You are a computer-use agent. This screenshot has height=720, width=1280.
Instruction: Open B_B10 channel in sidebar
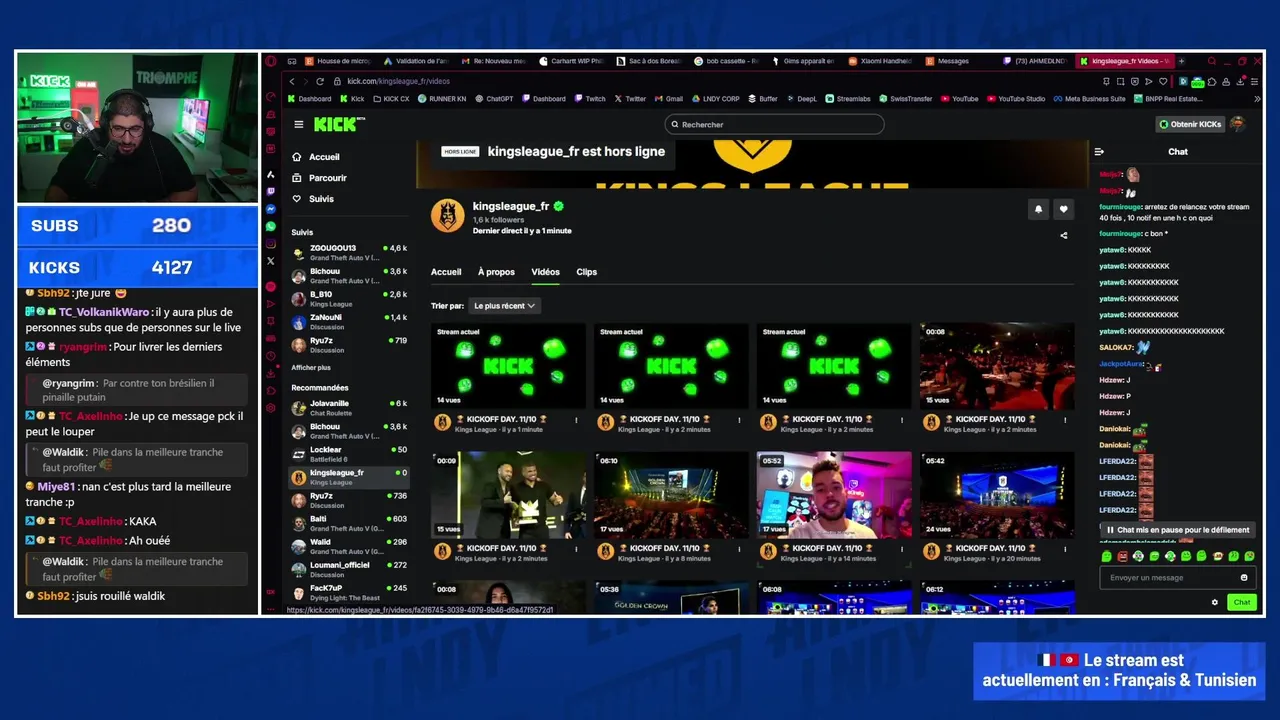[x=349, y=299]
